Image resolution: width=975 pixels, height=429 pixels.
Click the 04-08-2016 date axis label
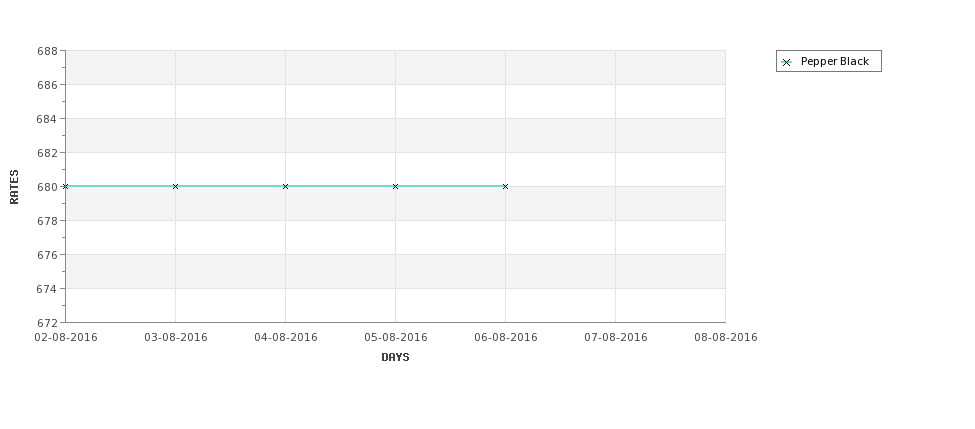(286, 338)
